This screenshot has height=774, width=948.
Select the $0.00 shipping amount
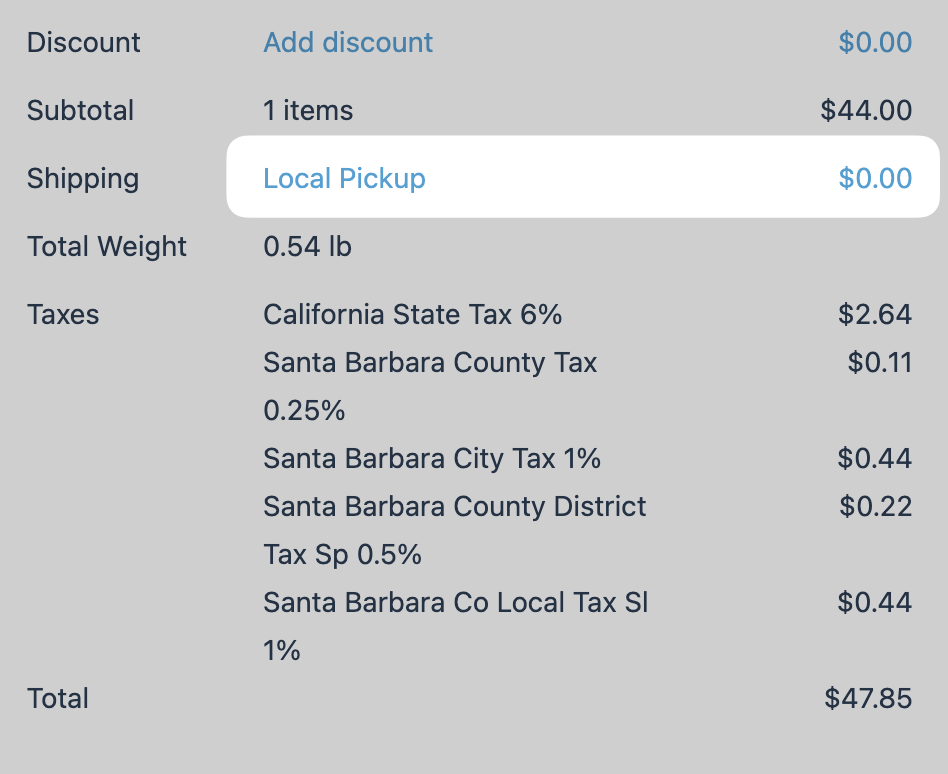point(875,178)
